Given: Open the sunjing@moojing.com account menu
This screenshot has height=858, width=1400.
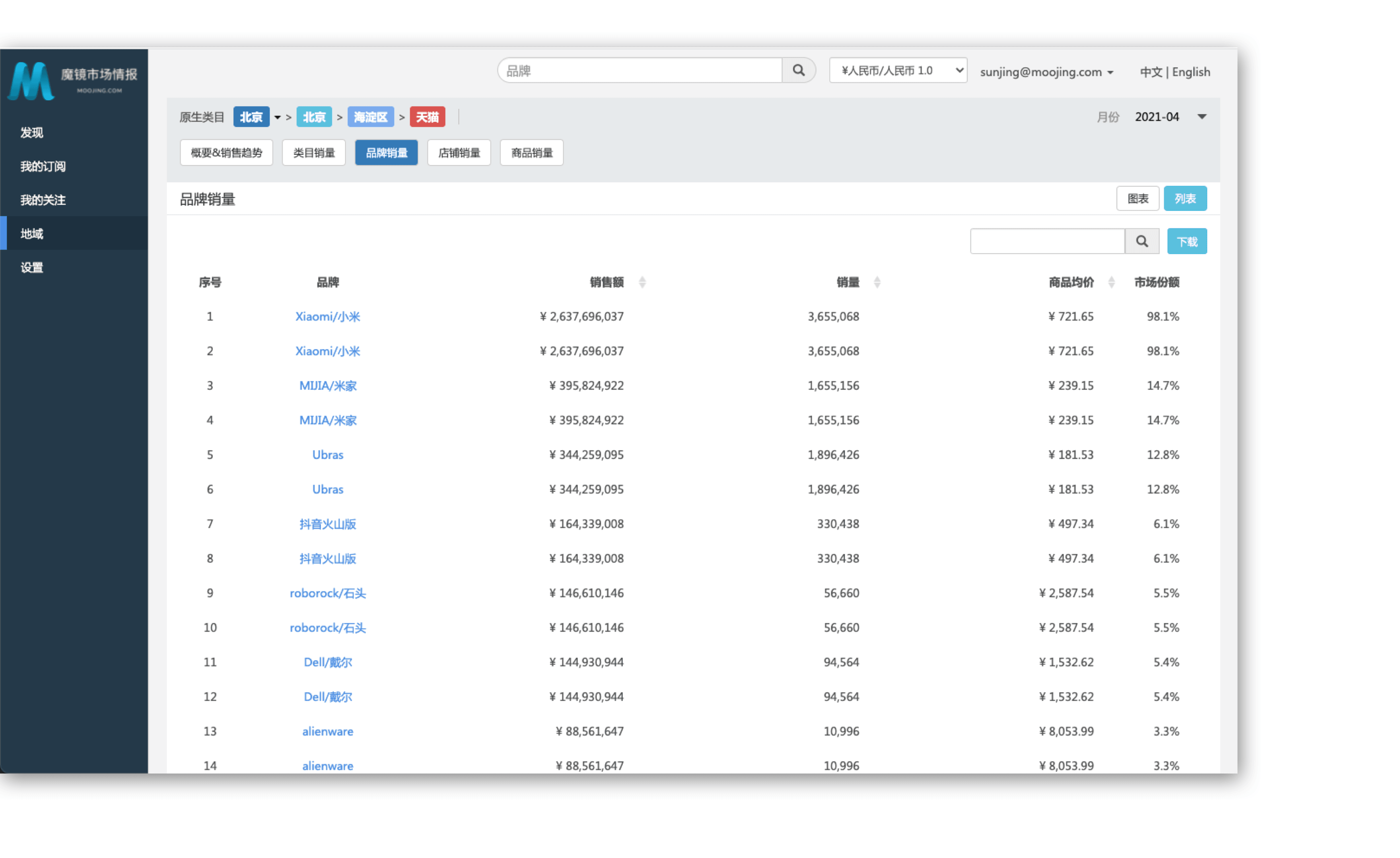Looking at the screenshot, I should point(1046,72).
